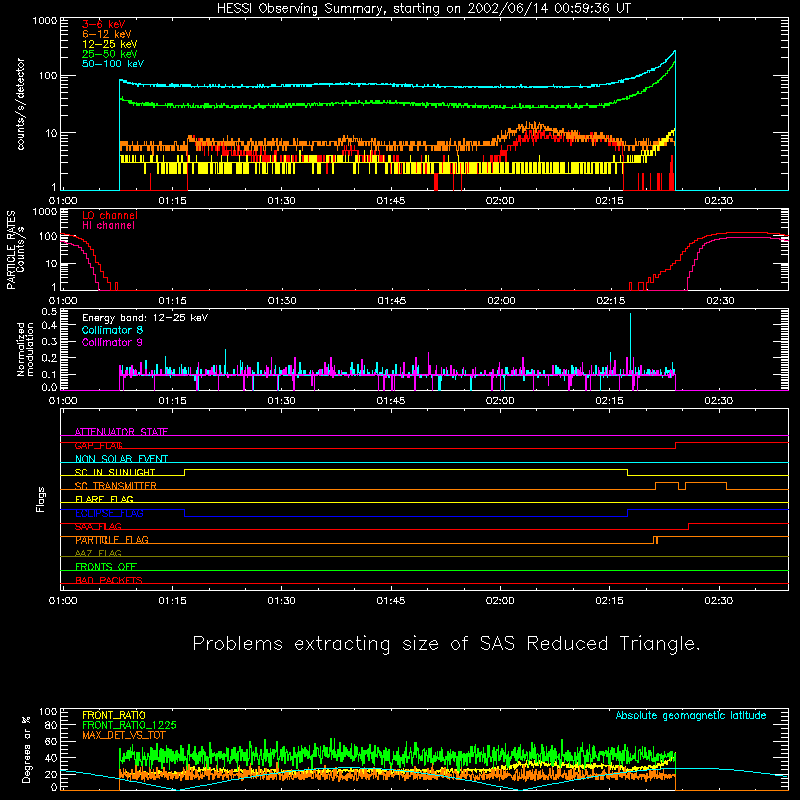Click the FRONT_RATIO legend label
800x800 pixels.
114,715
